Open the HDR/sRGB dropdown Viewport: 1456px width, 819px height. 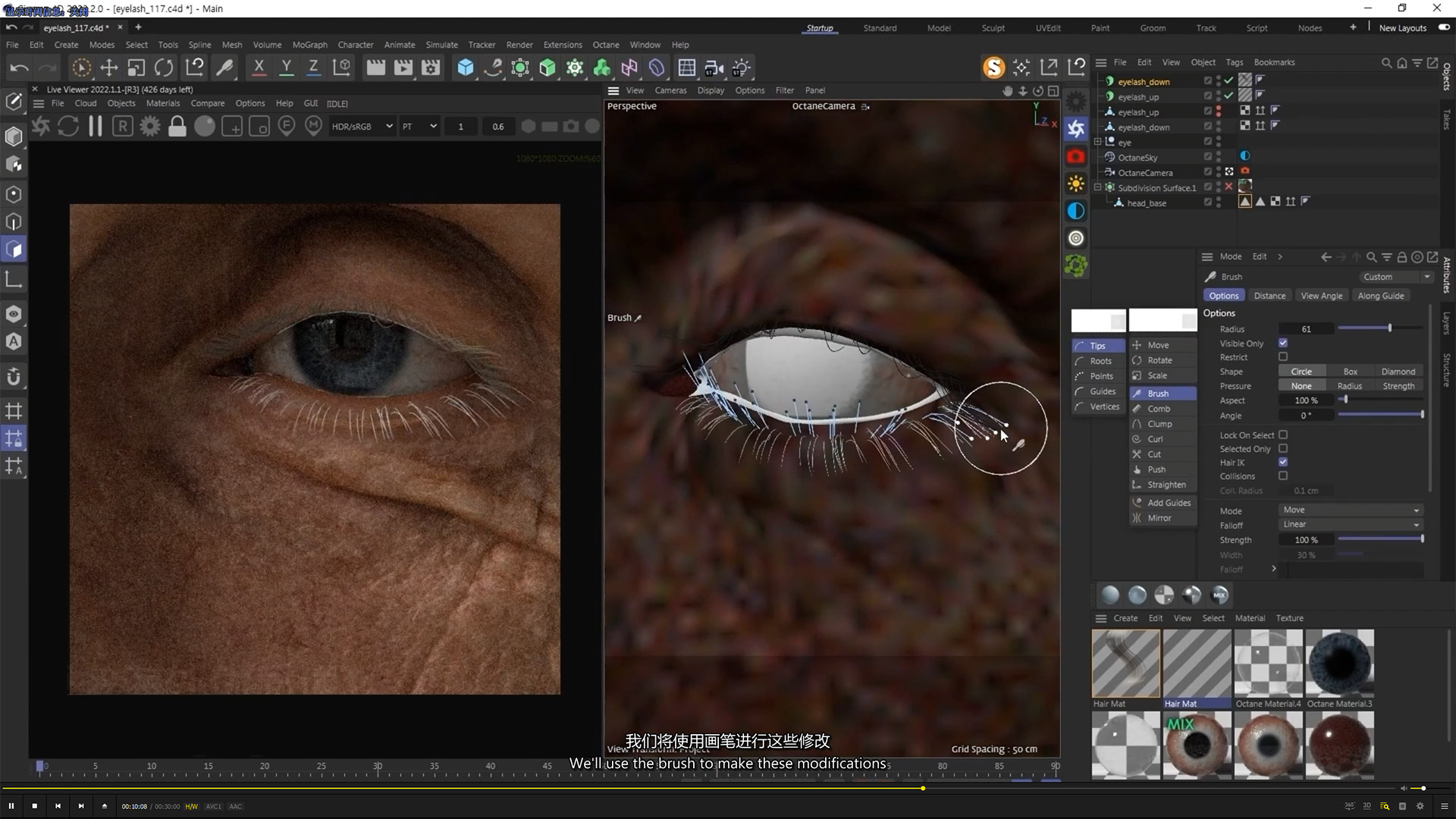[x=362, y=127]
